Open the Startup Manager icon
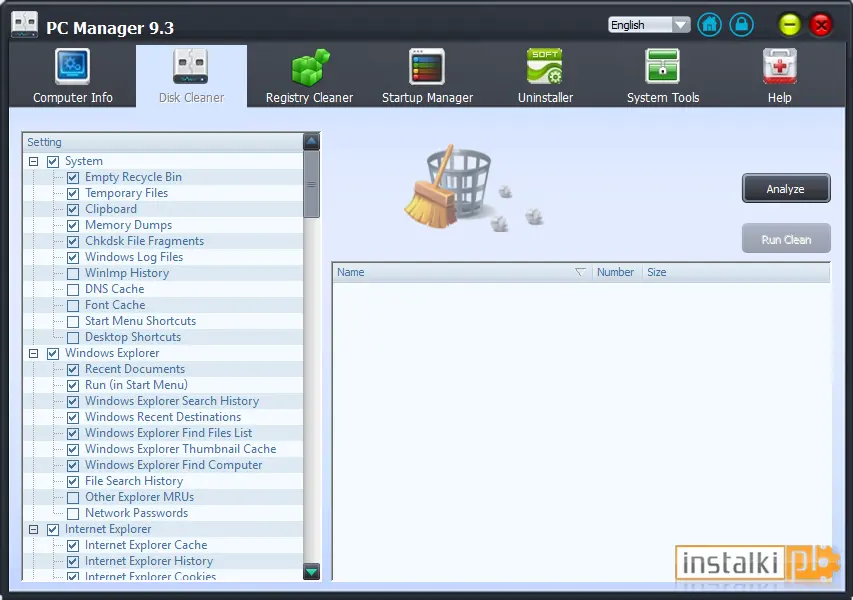The height and width of the screenshot is (600, 853). point(427,66)
